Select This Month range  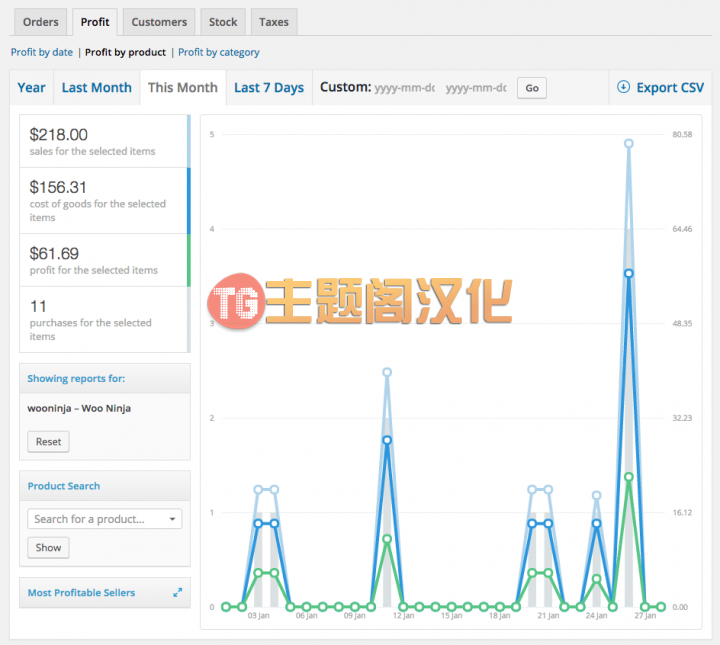click(183, 88)
